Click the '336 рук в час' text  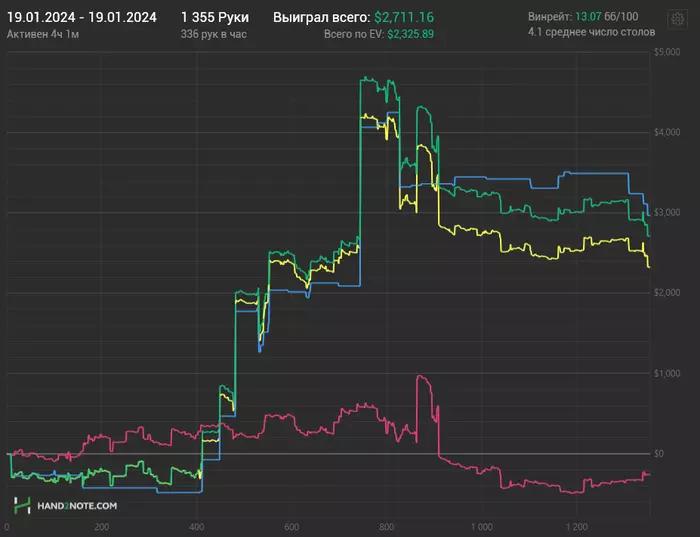[214, 34]
